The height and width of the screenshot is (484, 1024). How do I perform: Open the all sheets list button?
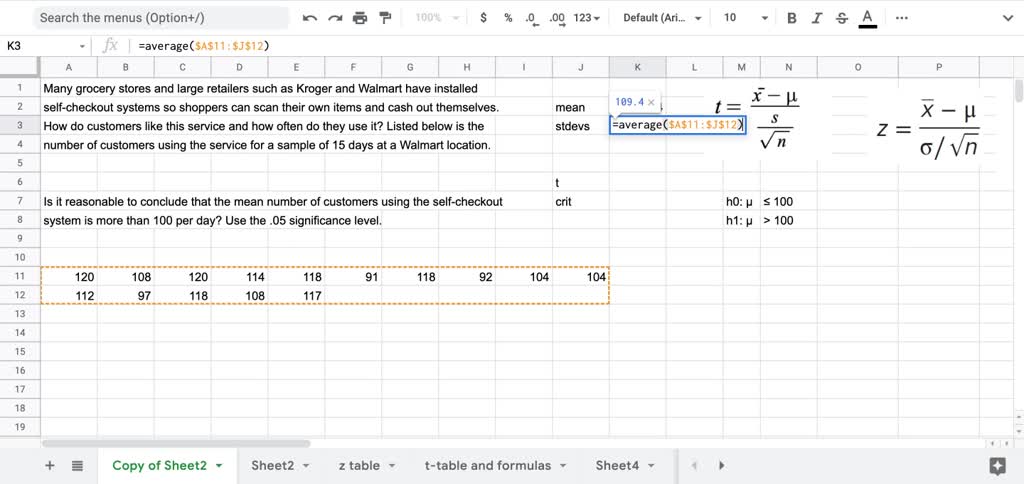pyautogui.click(x=78, y=465)
